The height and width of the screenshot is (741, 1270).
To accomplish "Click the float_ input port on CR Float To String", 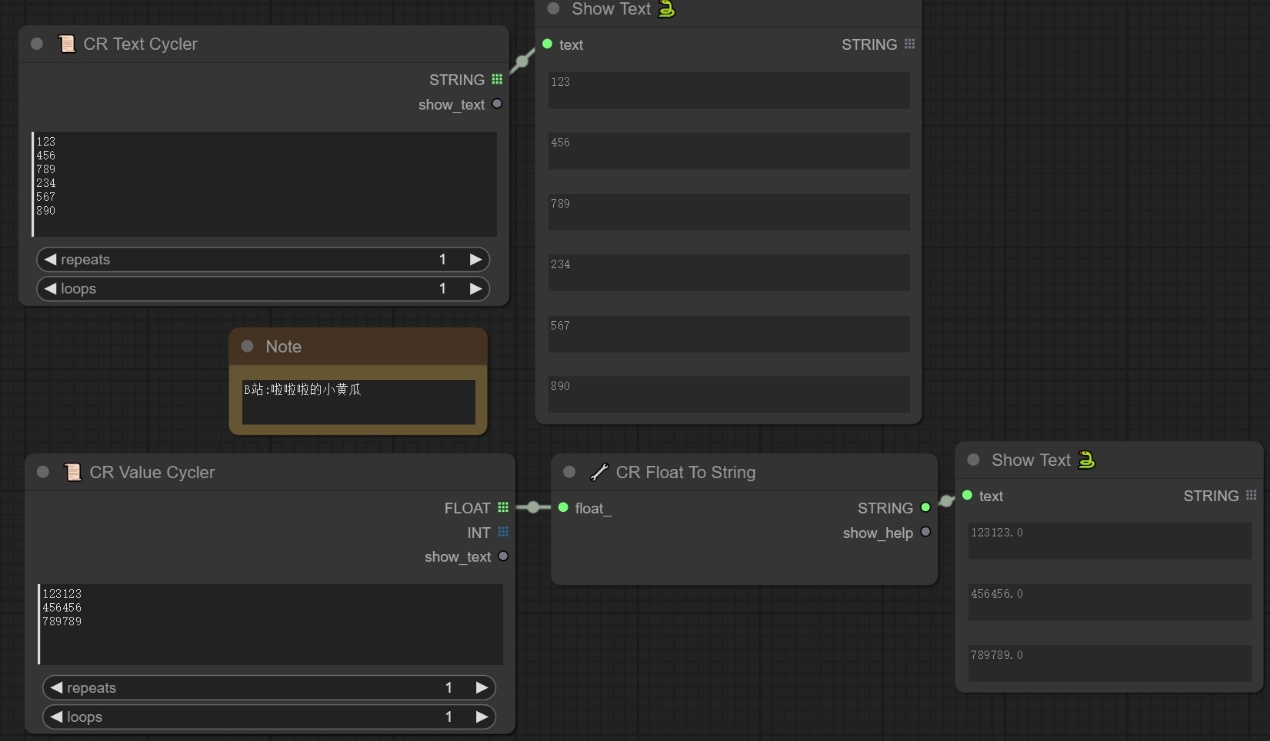I will click(x=563, y=508).
